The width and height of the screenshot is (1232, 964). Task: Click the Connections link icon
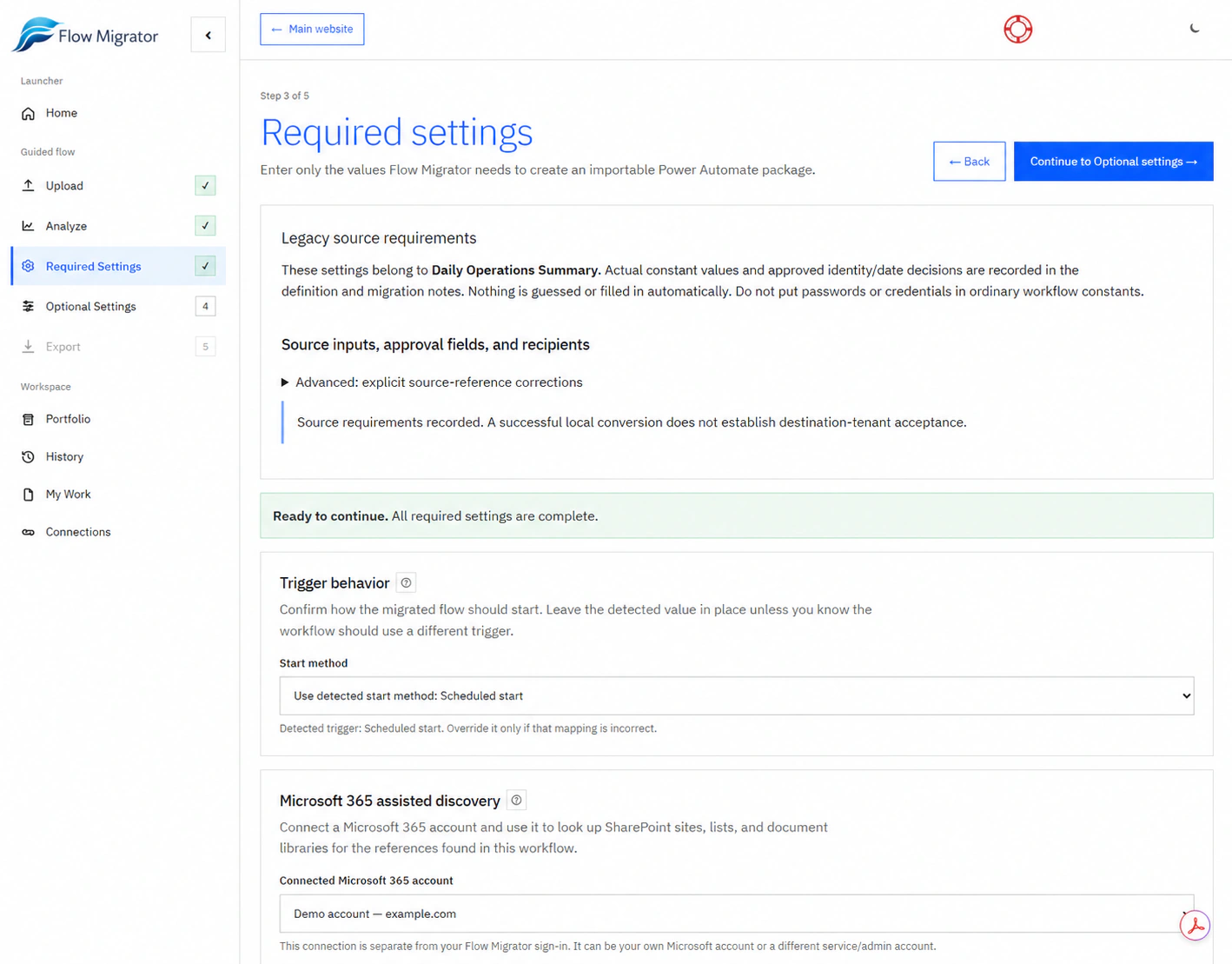(x=29, y=532)
